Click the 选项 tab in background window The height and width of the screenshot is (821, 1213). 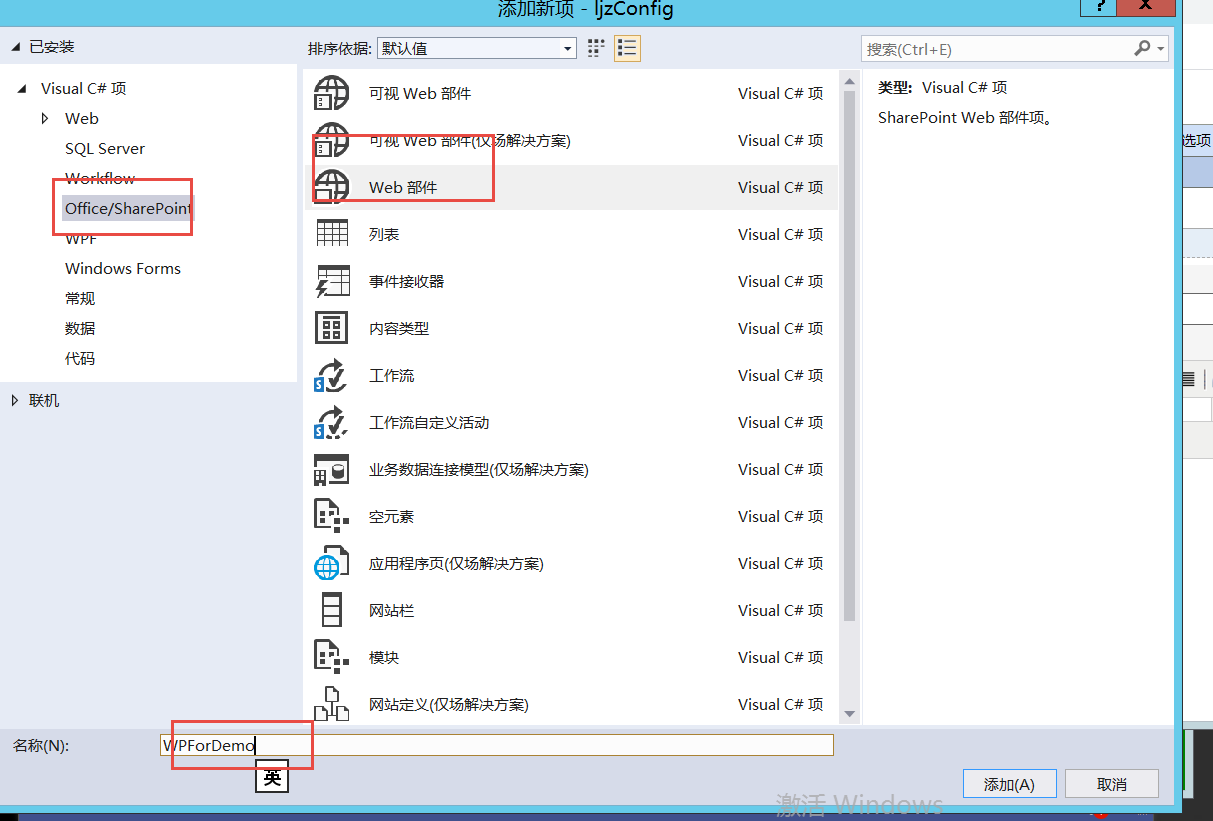coord(1197,140)
